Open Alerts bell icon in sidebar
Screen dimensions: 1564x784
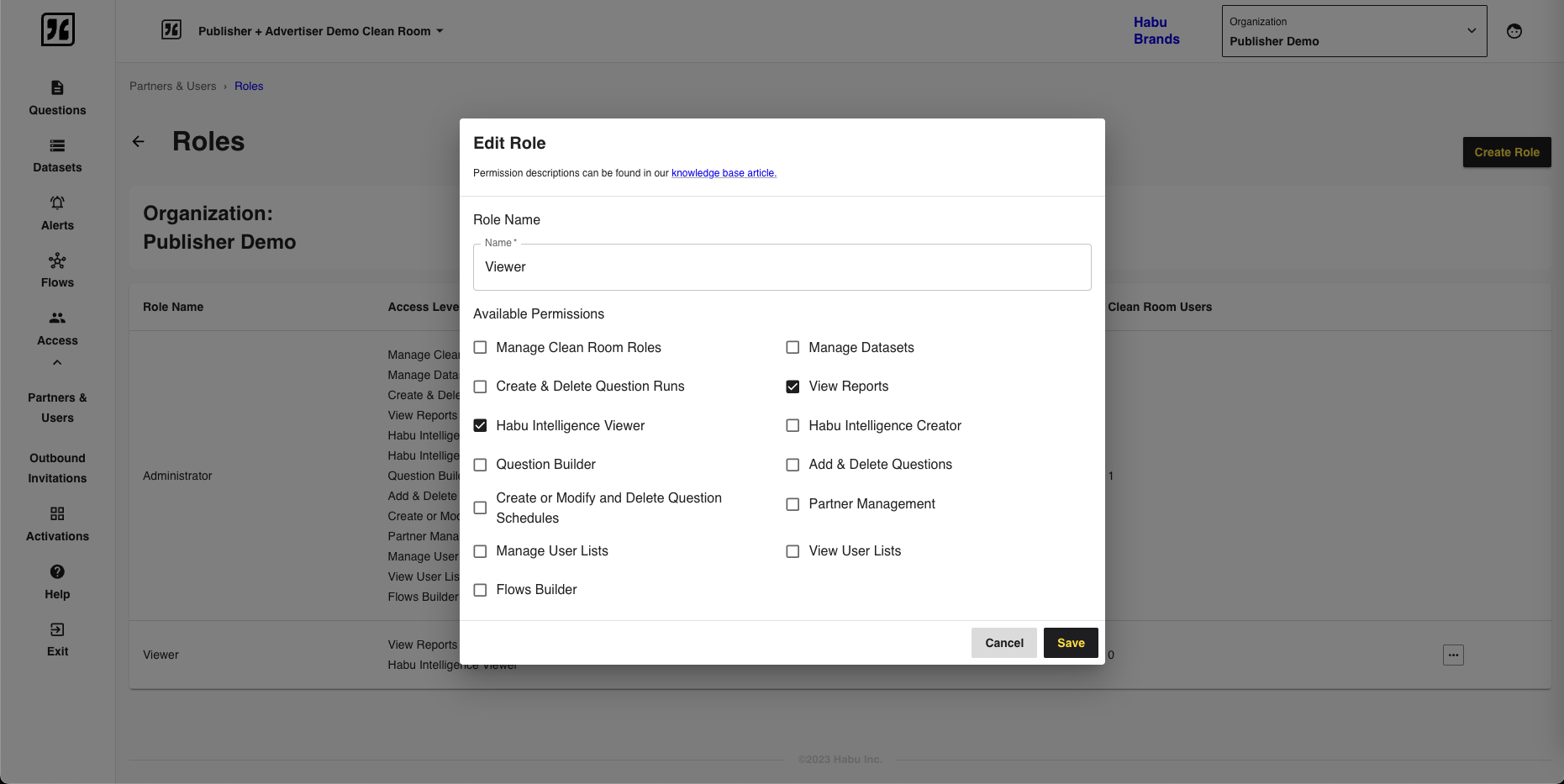click(57, 203)
